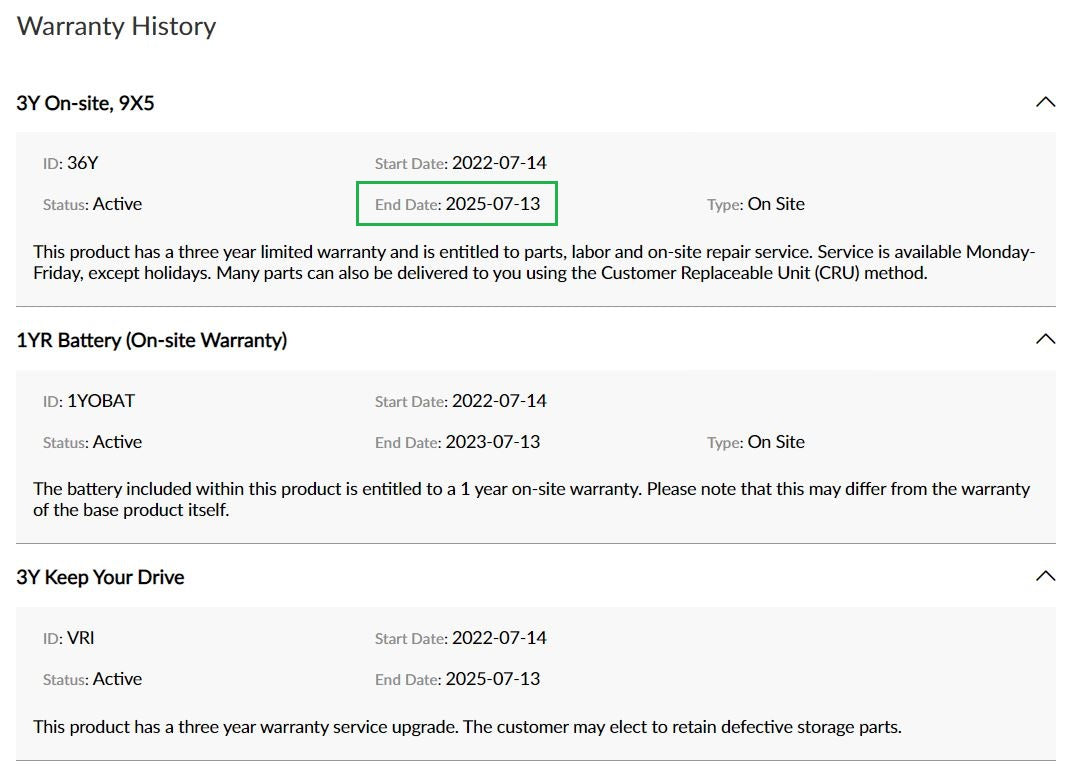Image resolution: width=1080 pixels, height=782 pixels.
Task: Click the 36Y warranty ID value
Action: pyautogui.click(x=83, y=163)
